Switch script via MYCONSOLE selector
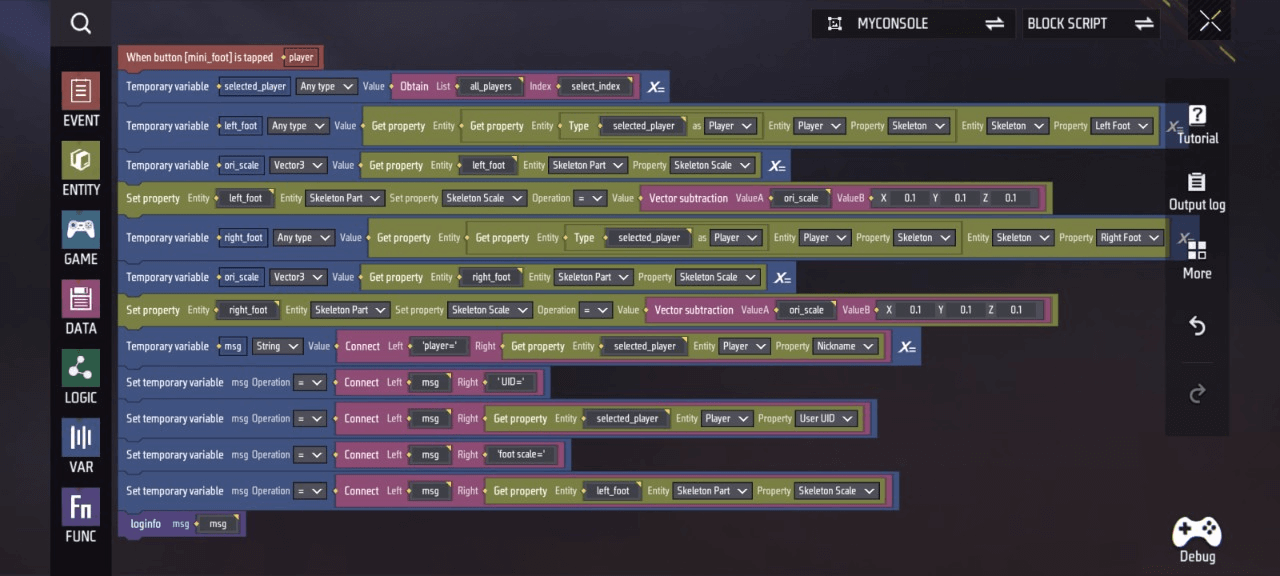 [x=914, y=23]
